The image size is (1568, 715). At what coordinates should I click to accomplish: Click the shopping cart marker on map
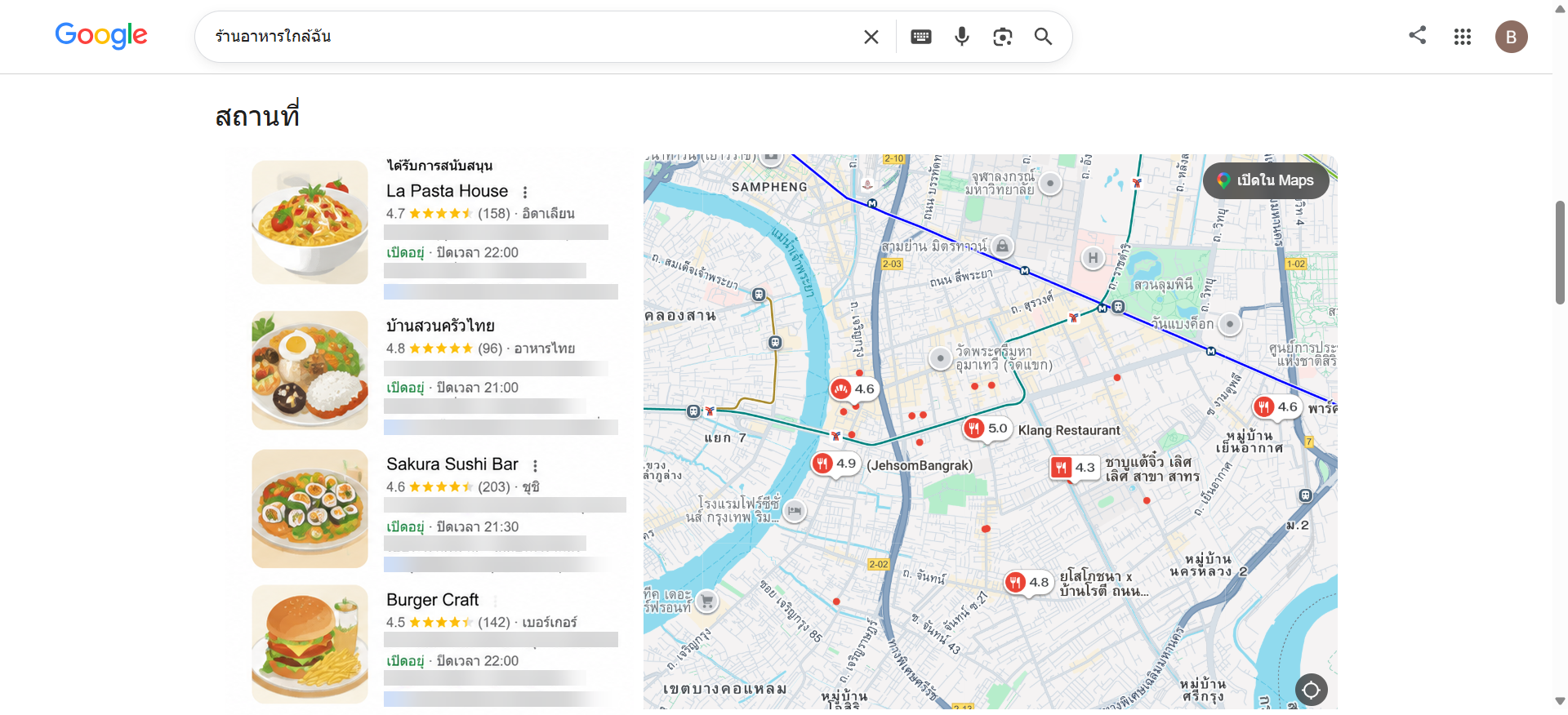pos(707,602)
